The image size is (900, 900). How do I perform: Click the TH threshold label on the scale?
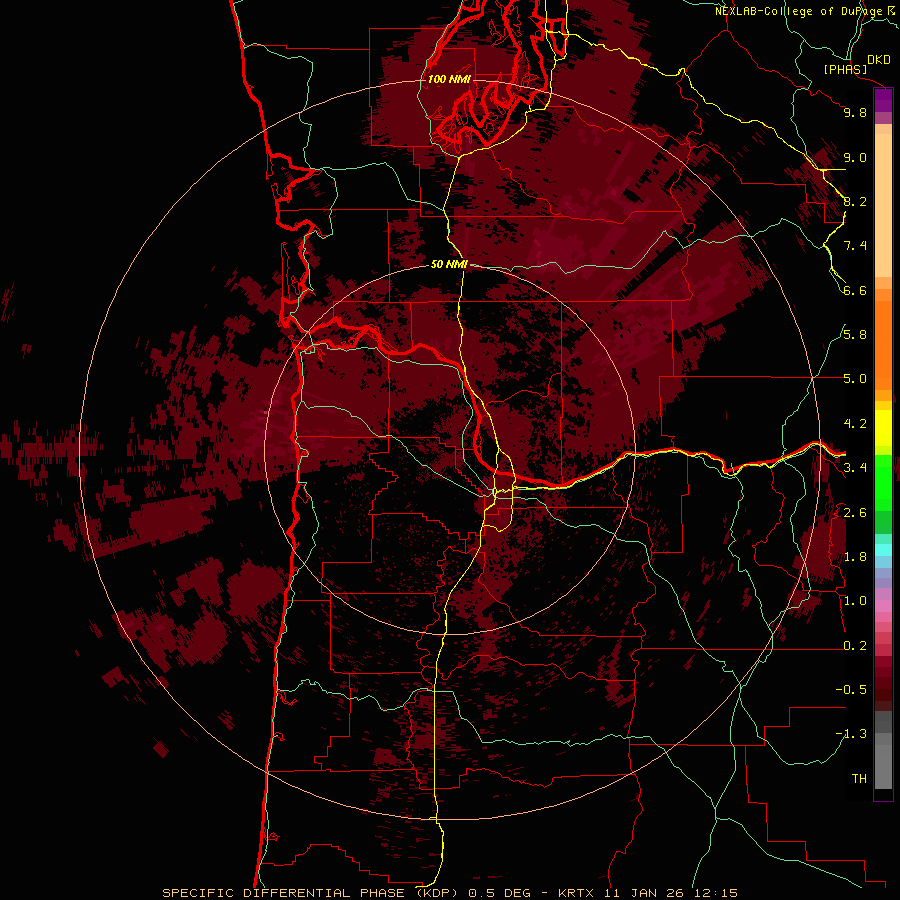(859, 779)
